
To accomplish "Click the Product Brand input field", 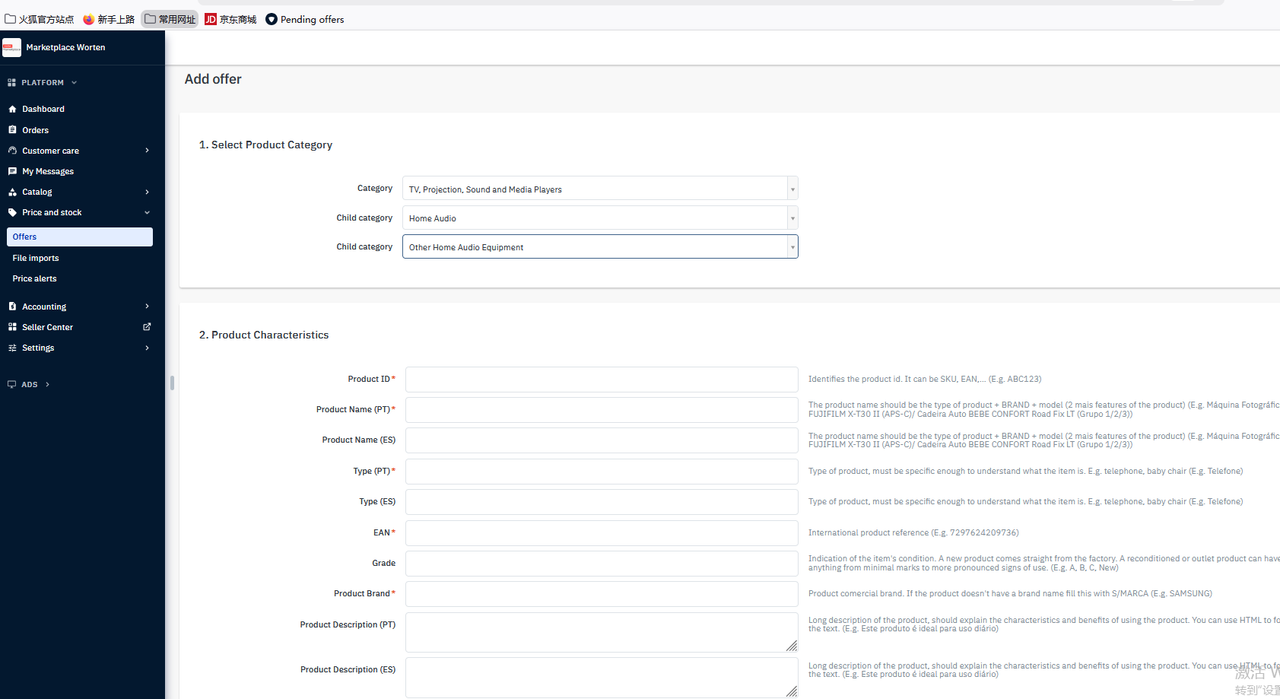I will pos(602,594).
